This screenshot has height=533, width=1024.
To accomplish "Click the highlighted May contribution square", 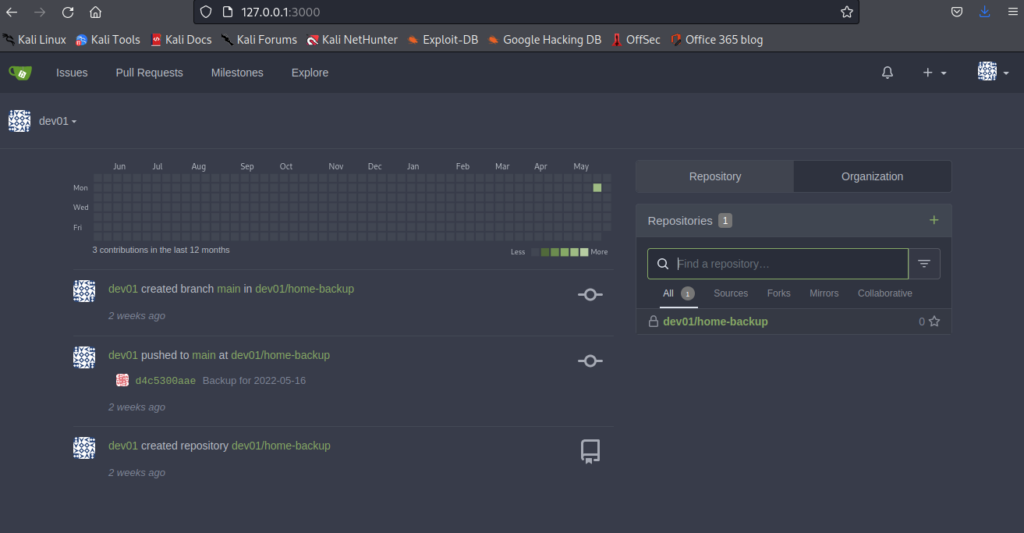I will click(597, 187).
